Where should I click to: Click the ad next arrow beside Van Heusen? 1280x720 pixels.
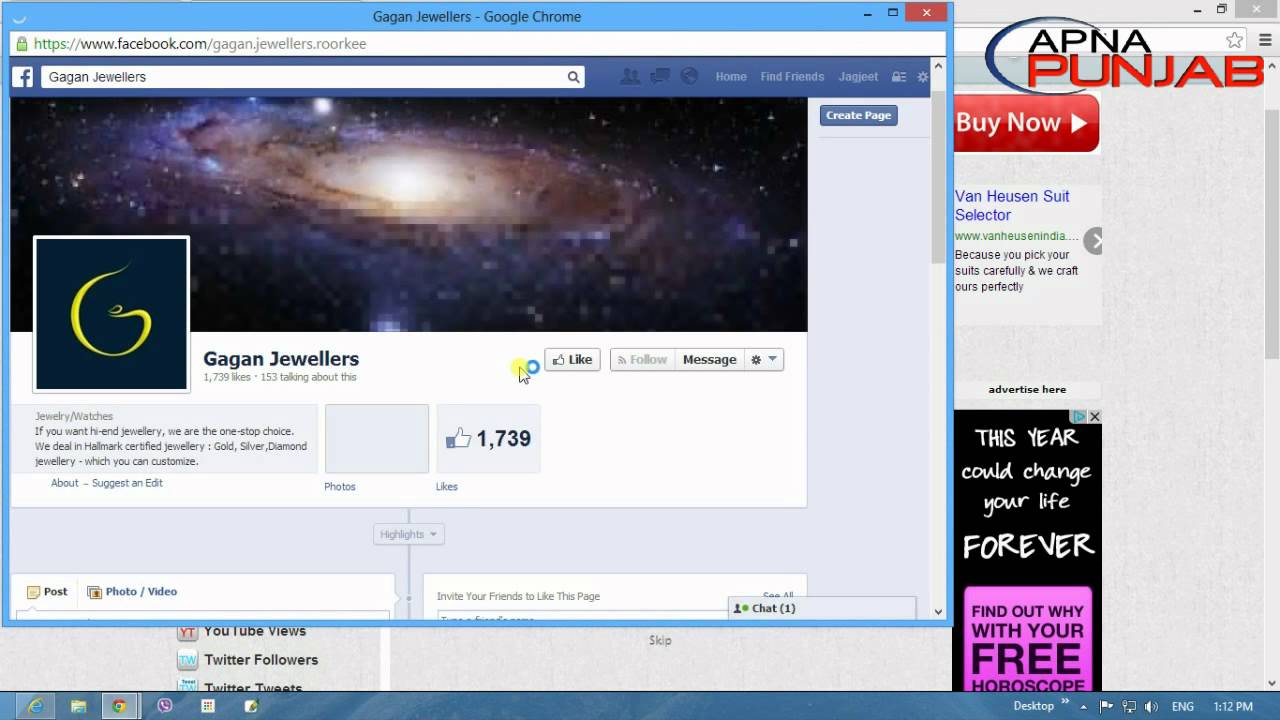click(x=1094, y=241)
